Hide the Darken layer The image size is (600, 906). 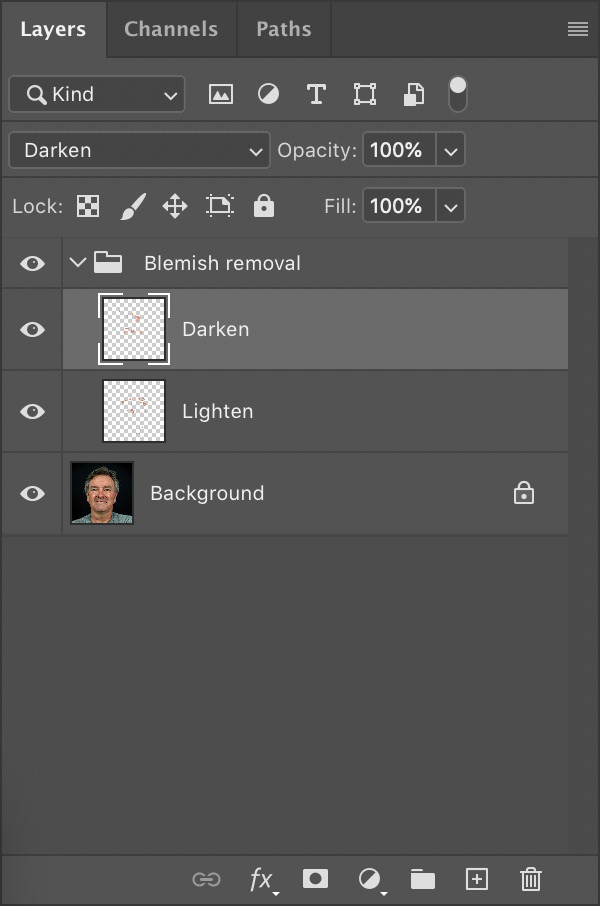click(33, 329)
